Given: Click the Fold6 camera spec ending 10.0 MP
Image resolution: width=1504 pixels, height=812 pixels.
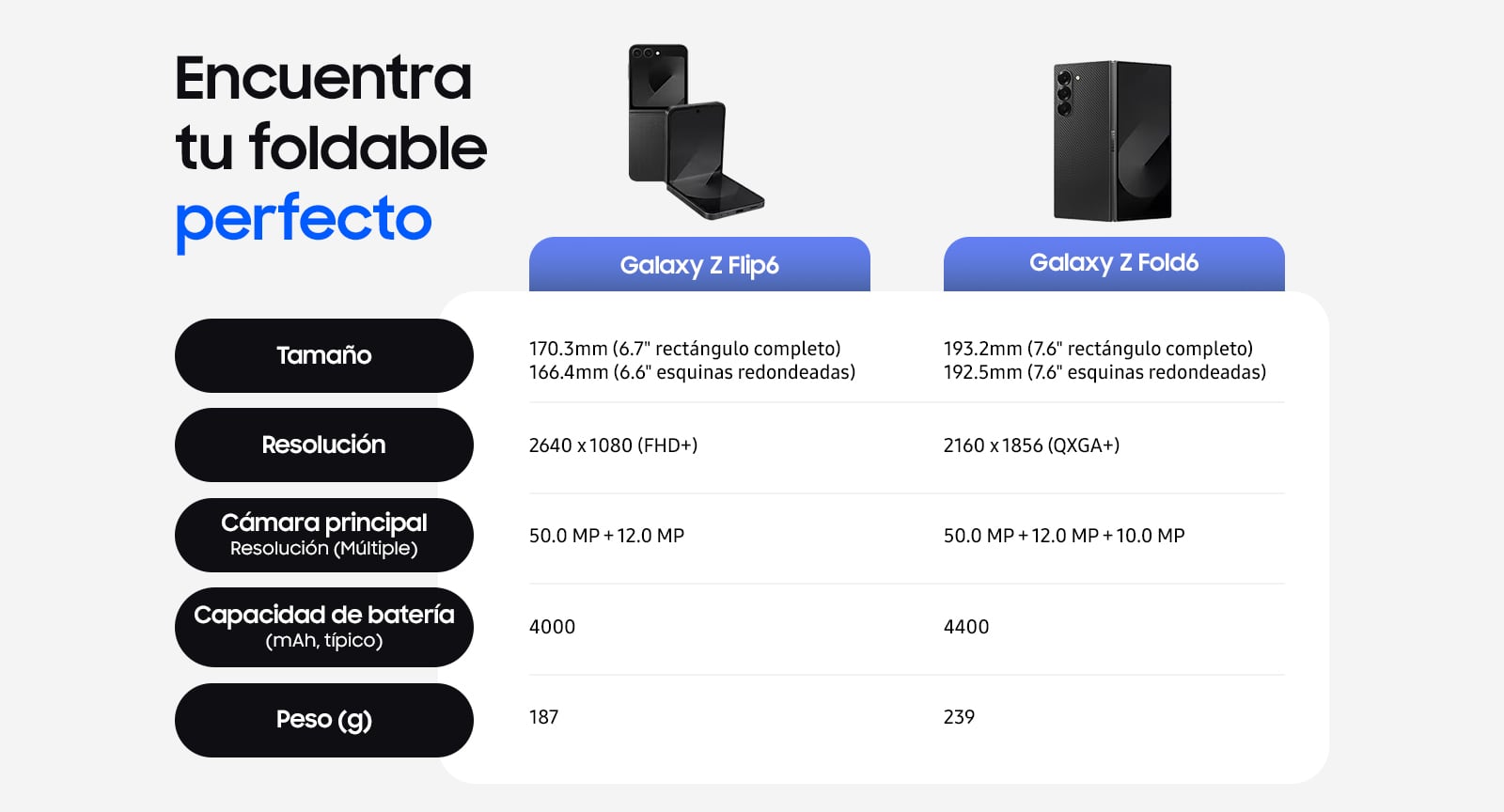Looking at the screenshot, I should click(1064, 536).
